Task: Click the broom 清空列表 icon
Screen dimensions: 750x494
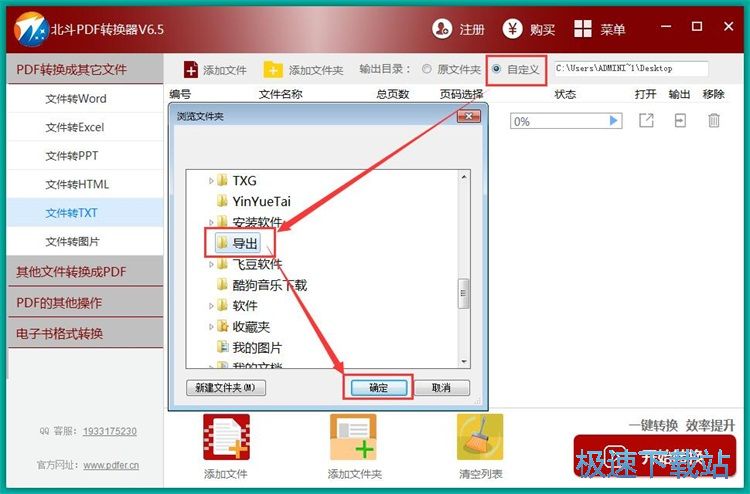Action: point(480,437)
